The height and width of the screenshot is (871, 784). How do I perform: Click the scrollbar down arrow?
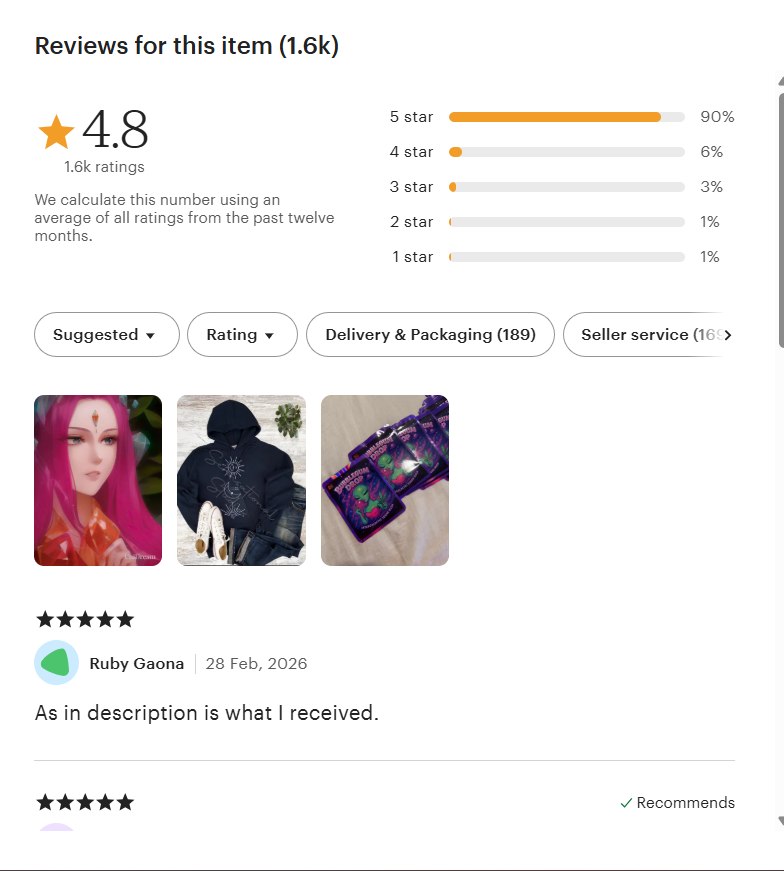pos(781,820)
